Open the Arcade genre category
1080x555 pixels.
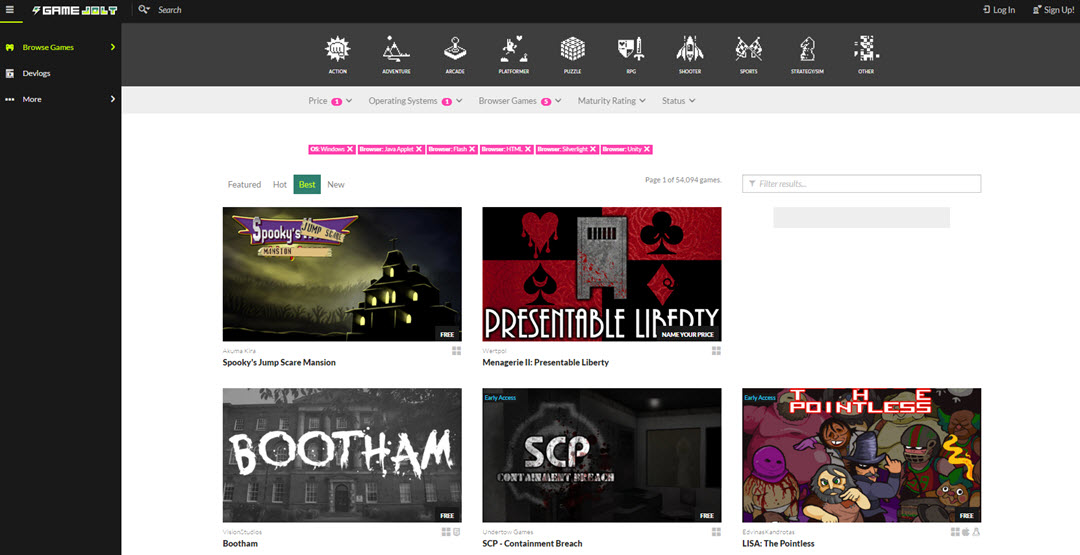point(455,50)
